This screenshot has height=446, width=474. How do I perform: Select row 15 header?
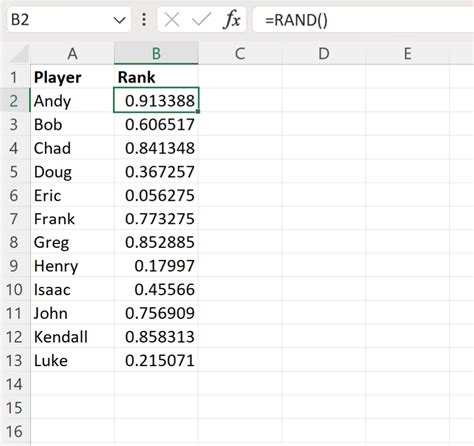pyautogui.click(x=15, y=408)
